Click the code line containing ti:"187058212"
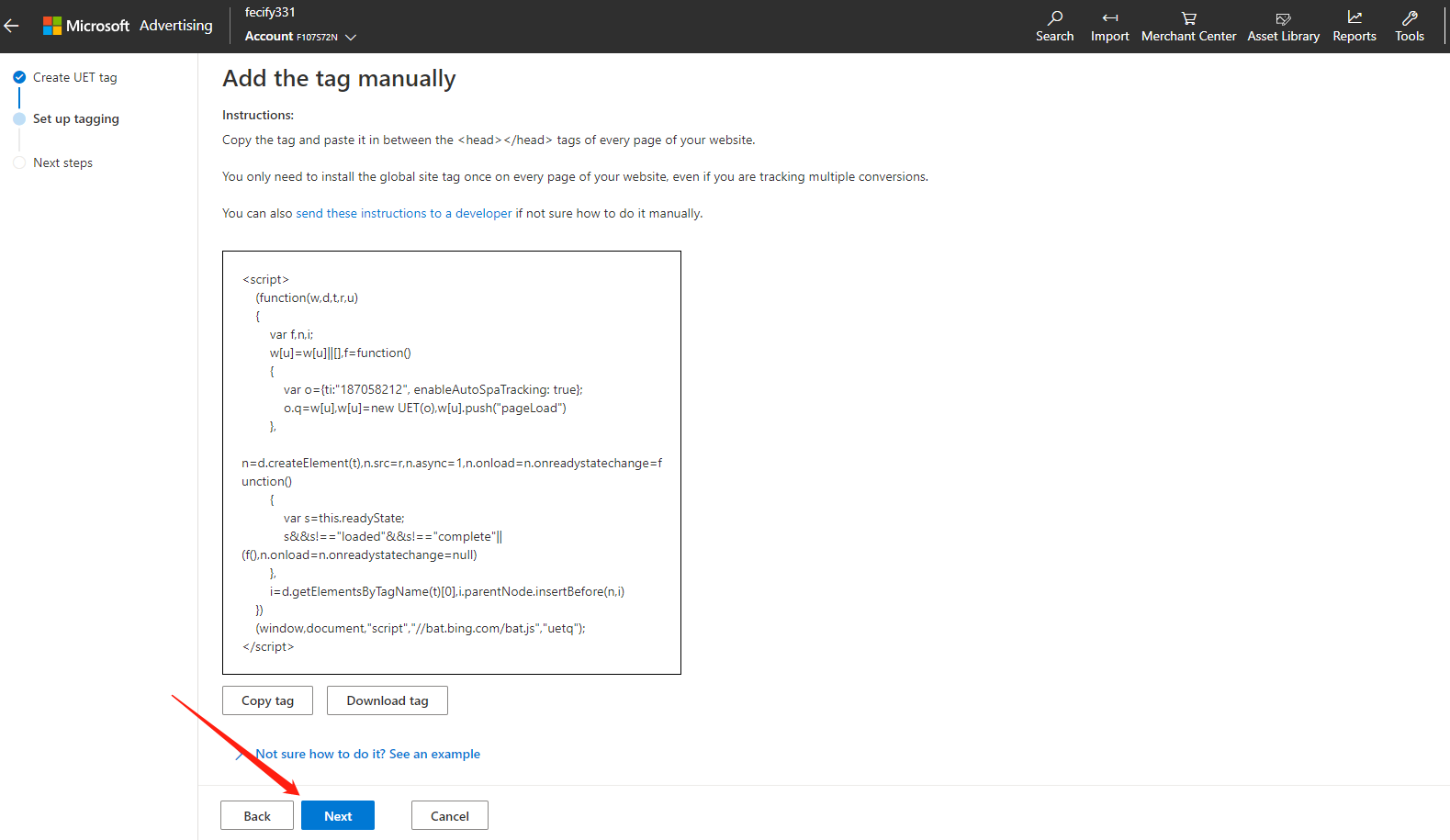Viewport: 1450px width, 840px height. (433, 389)
